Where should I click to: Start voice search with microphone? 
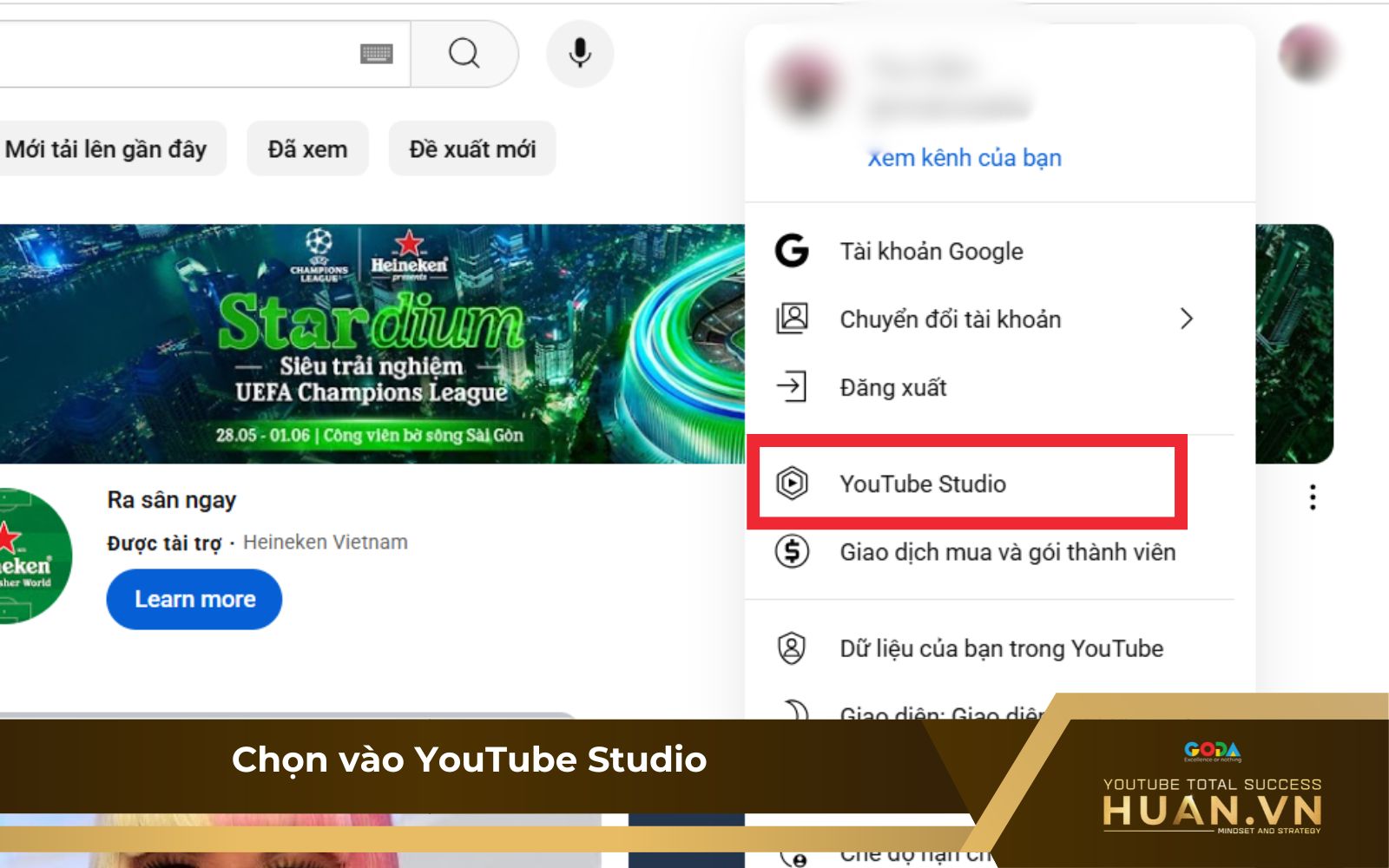(x=580, y=54)
